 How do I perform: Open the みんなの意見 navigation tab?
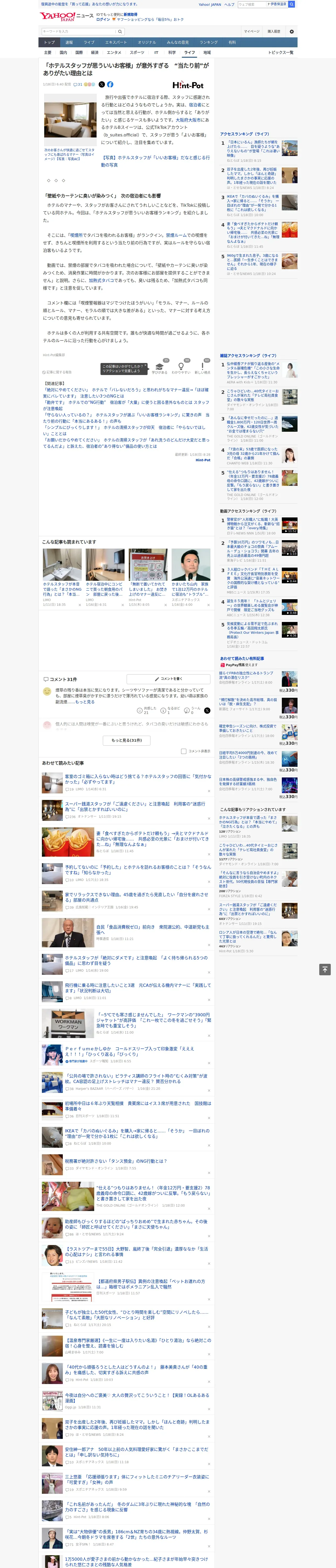coord(178,42)
